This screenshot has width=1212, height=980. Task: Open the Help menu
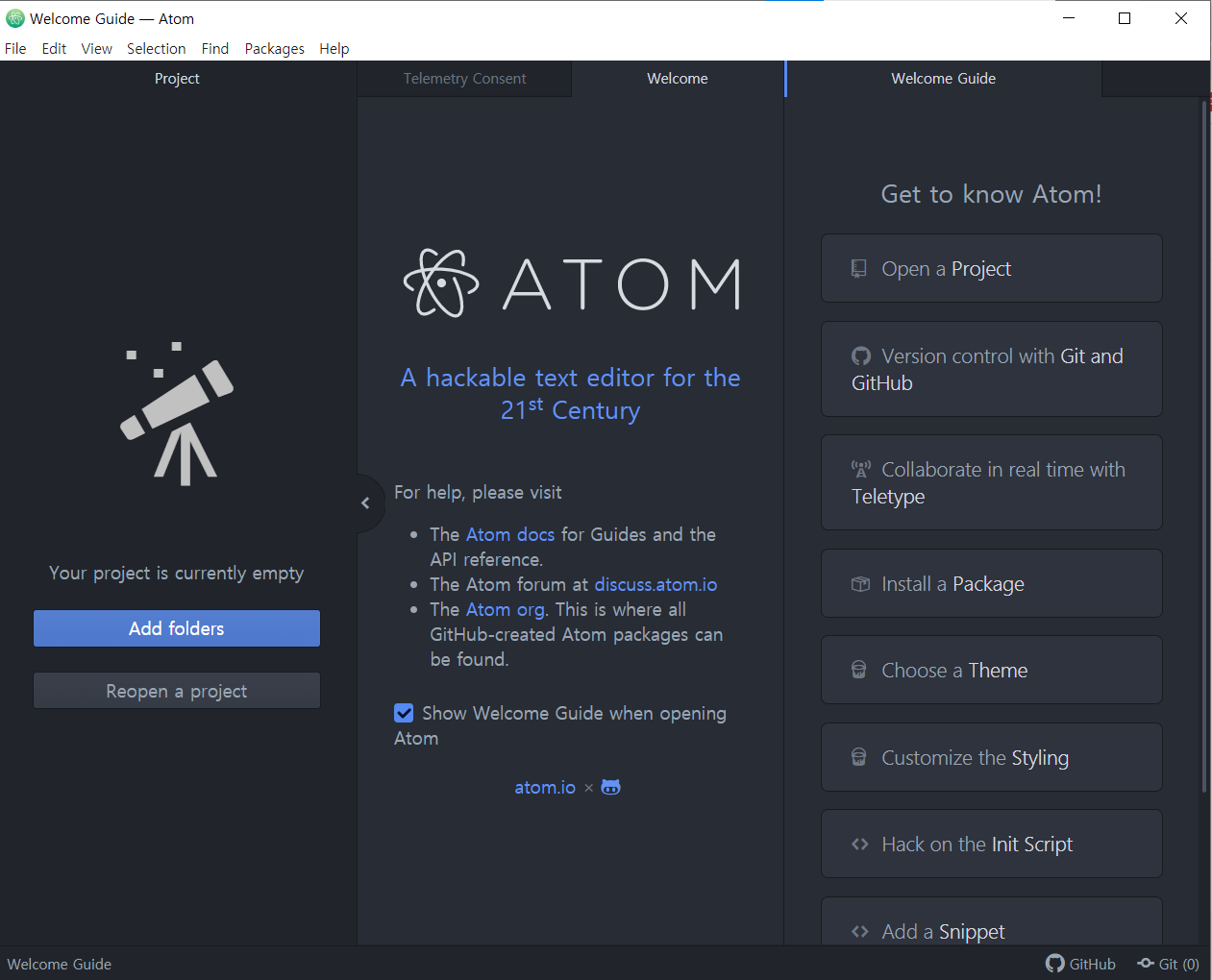coord(334,48)
